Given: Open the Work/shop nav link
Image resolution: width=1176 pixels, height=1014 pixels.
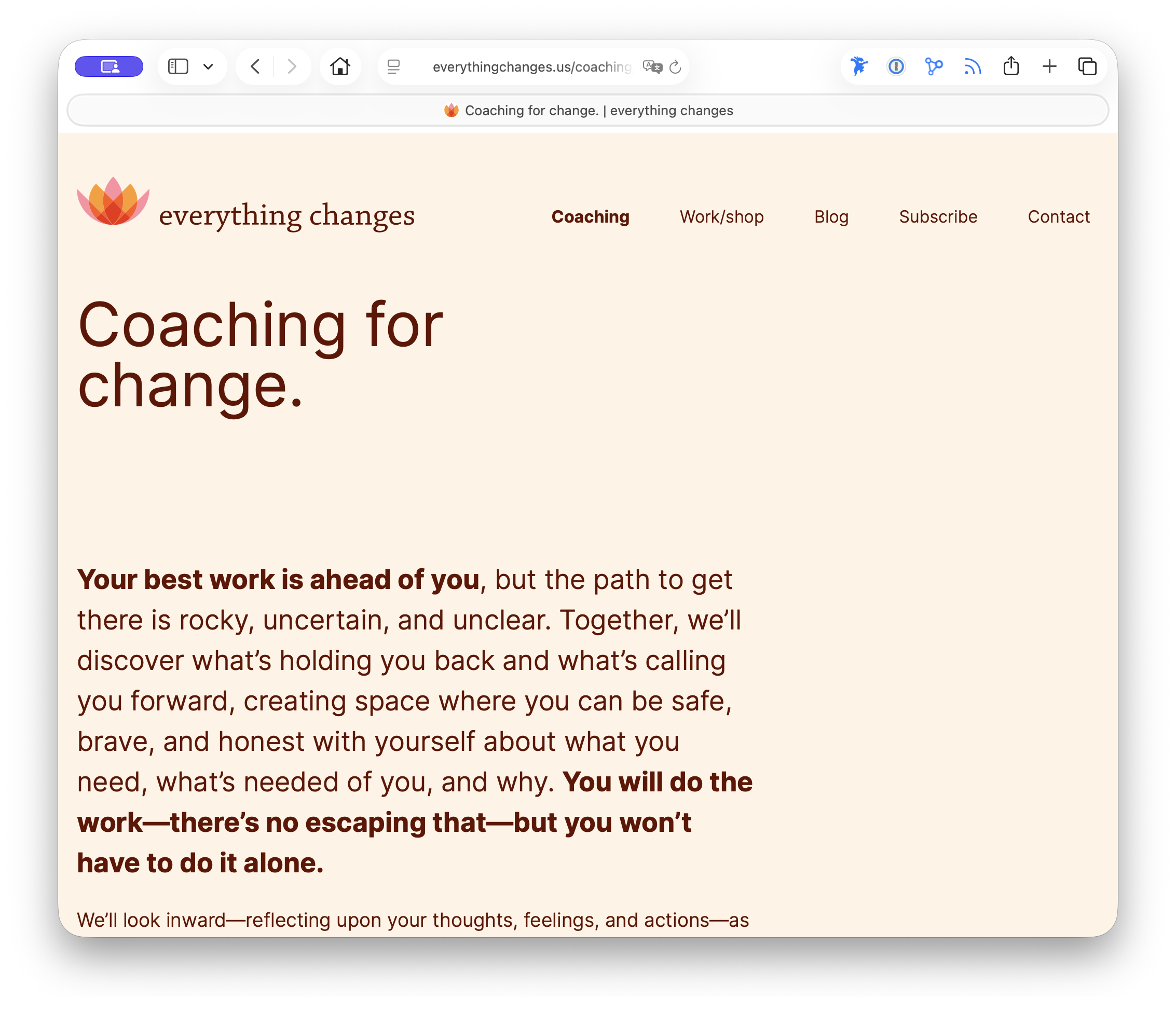Looking at the screenshot, I should (x=721, y=217).
